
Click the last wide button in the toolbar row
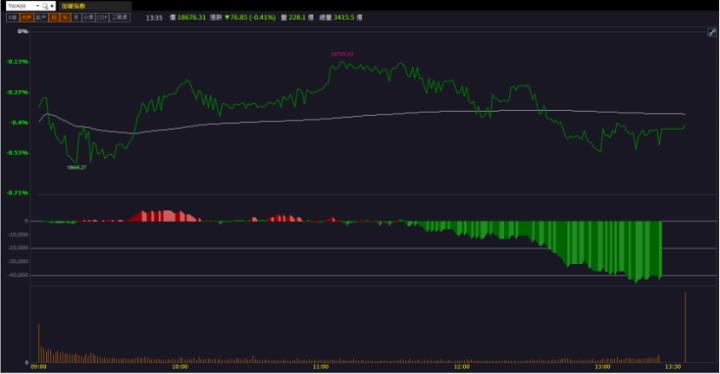click(x=120, y=17)
